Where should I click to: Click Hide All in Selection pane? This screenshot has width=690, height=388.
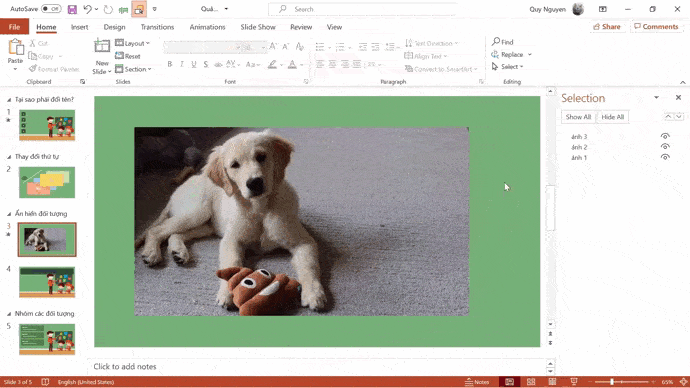[613, 117]
